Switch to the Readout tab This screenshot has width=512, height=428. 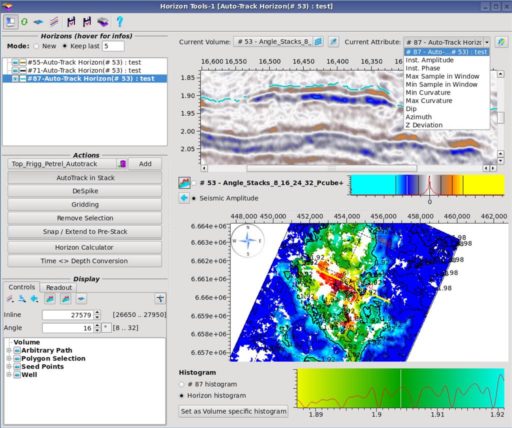coord(59,287)
